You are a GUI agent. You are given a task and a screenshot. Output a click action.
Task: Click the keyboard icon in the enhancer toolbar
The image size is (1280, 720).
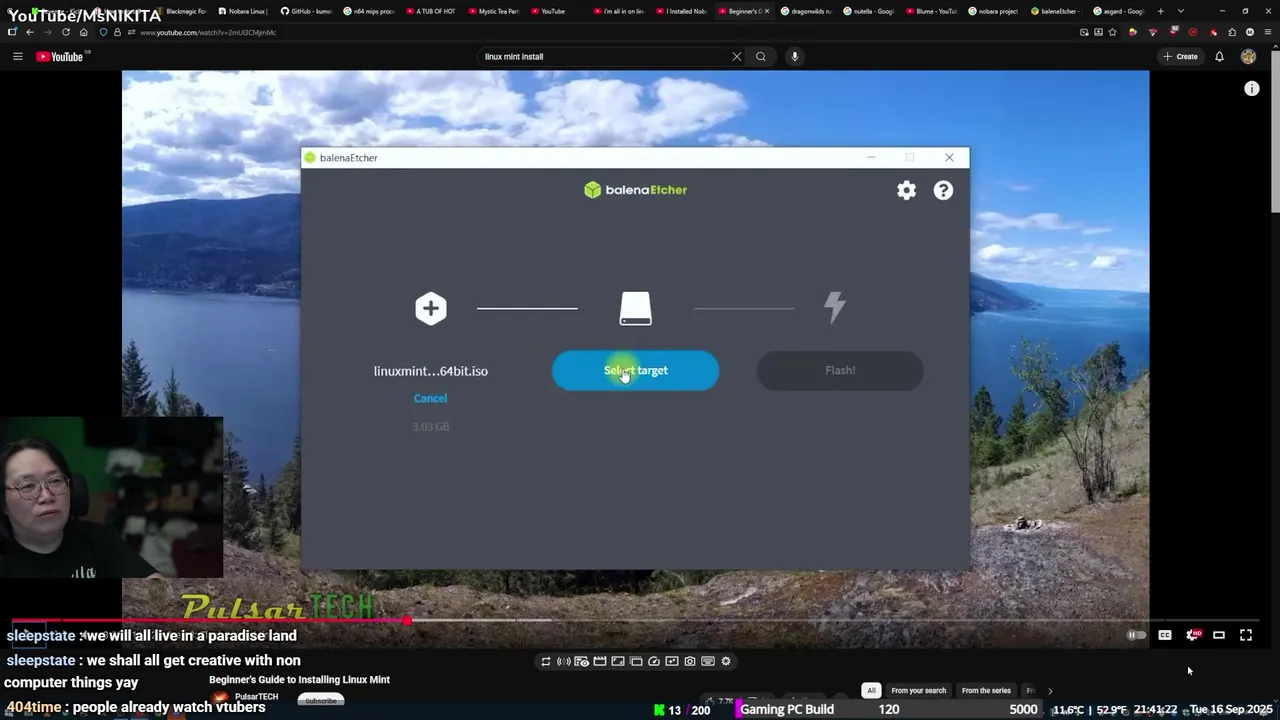(708, 661)
